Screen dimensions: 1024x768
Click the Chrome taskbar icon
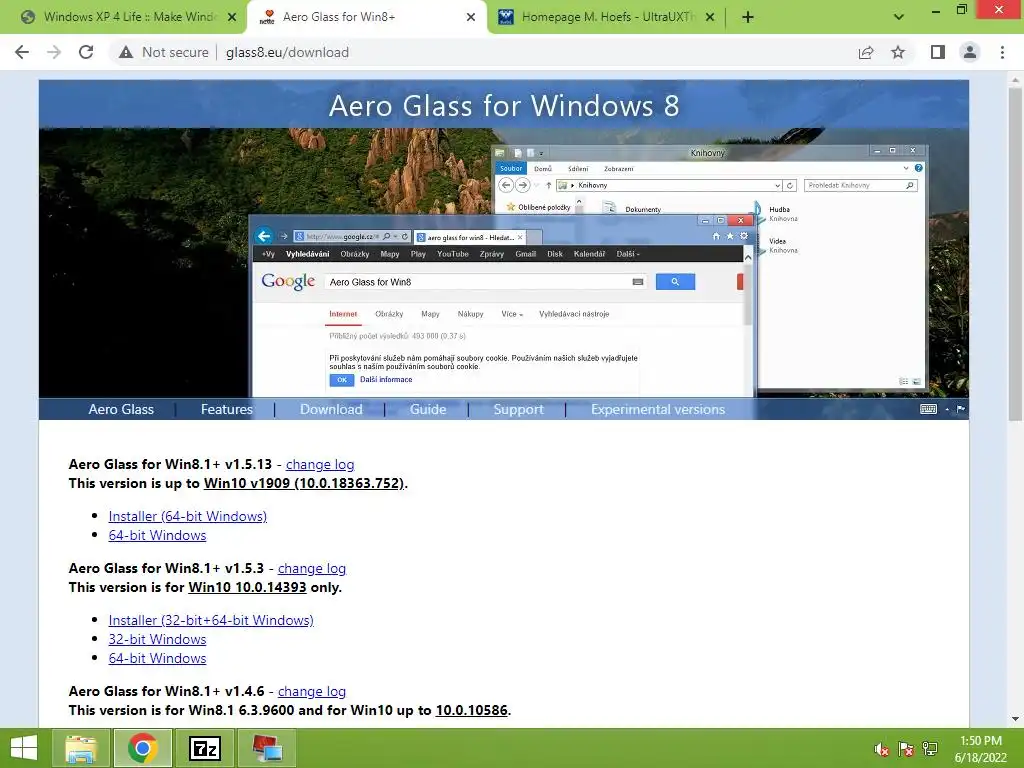pyautogui.click(x=143, y=748)
